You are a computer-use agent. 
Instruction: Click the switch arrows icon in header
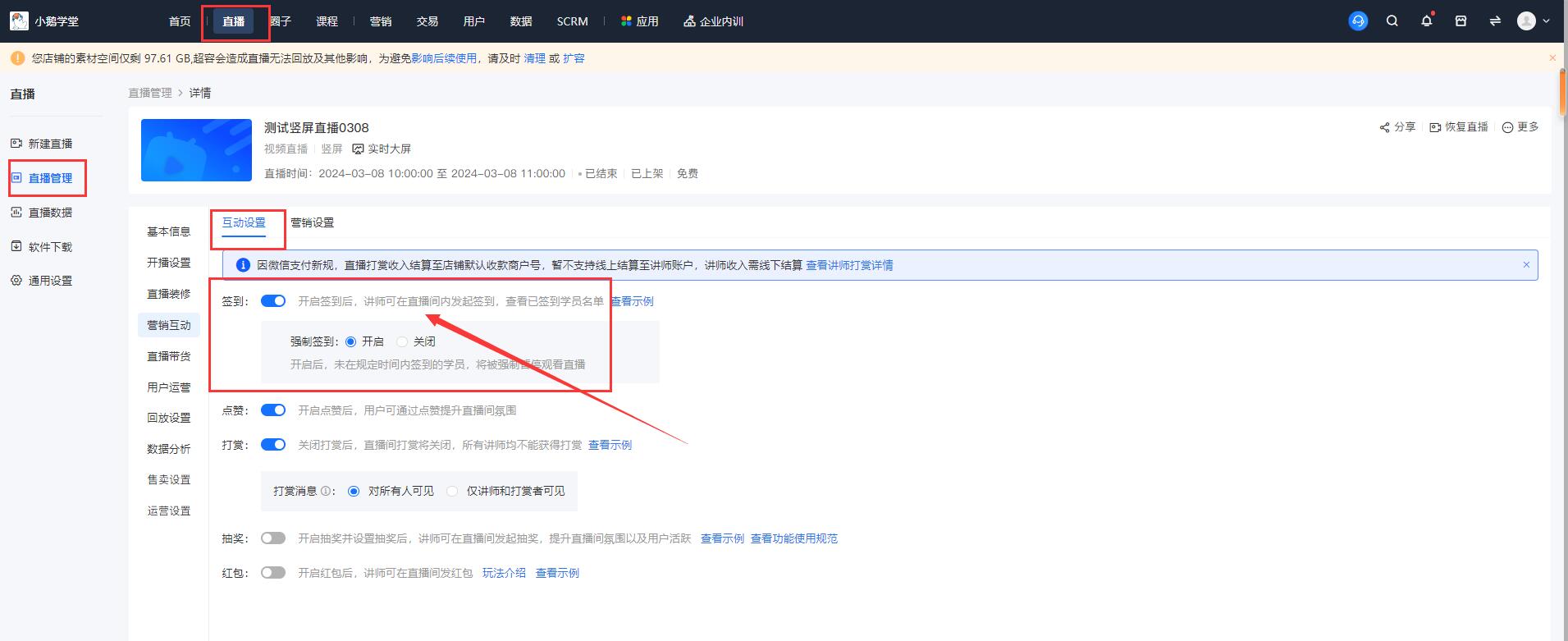[x=1495, y=21]
